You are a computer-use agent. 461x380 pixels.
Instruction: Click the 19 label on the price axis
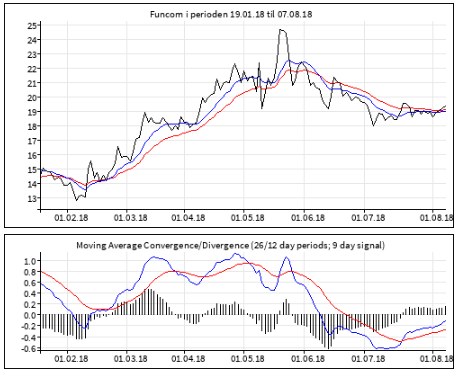(32, 112)
